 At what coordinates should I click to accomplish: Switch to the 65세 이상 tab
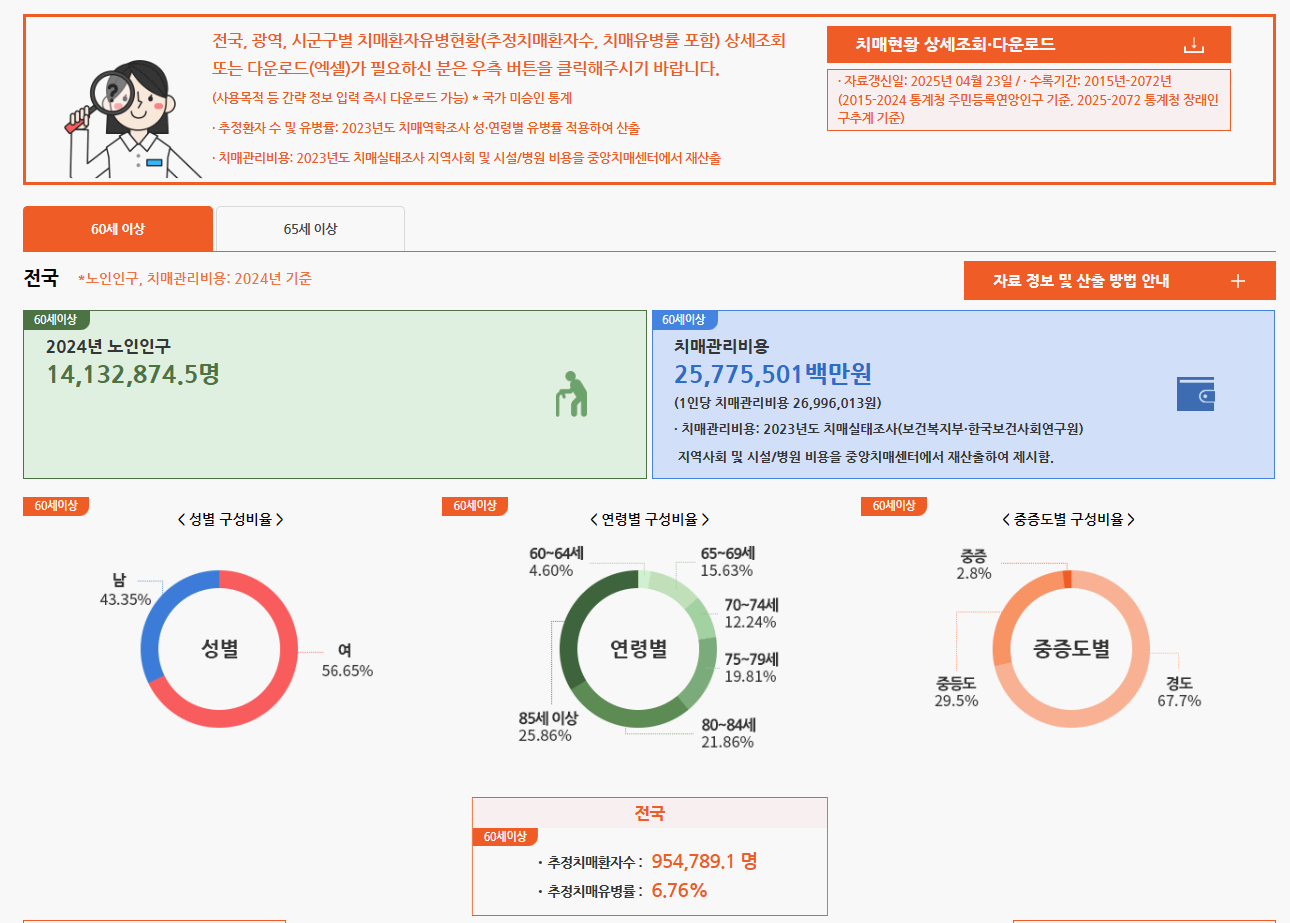point(308,228)
